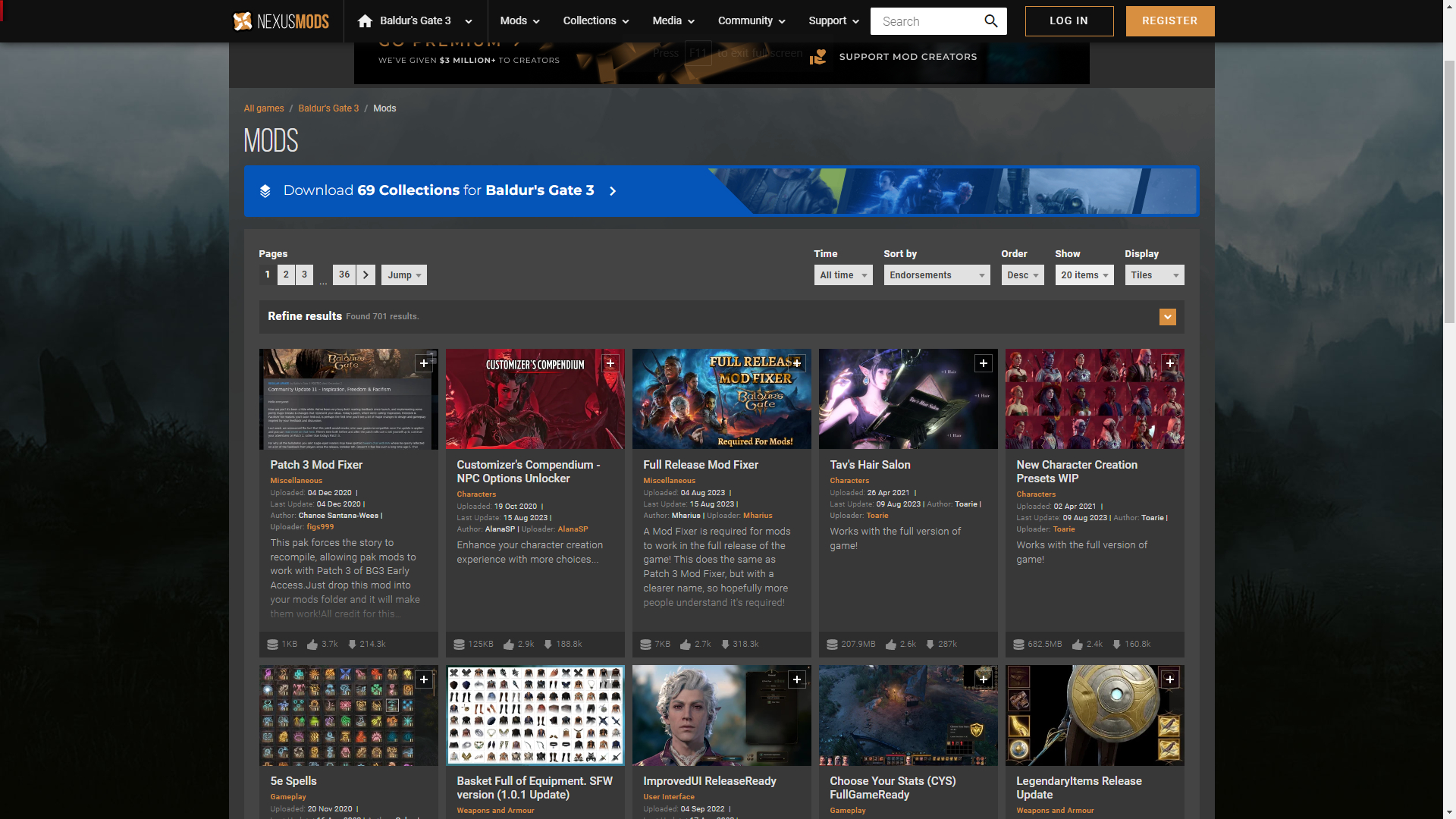Click the LOG IN button

(1069, 21)
